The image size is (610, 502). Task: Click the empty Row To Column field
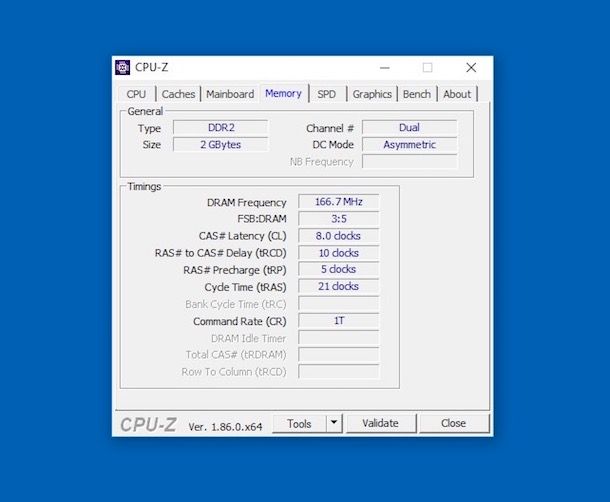pos(339,372)
